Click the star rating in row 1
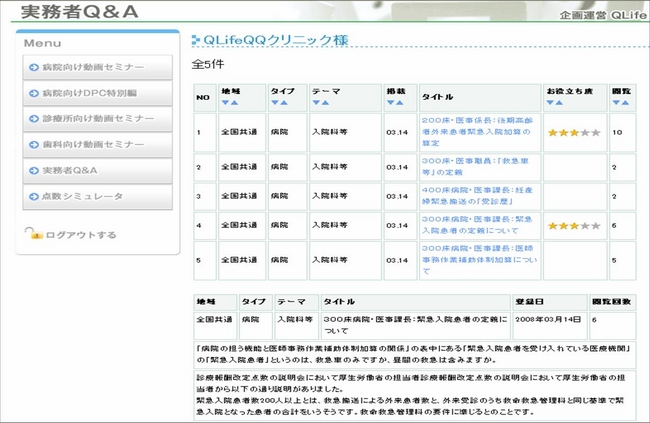This screenshot has height=423, width=650. tap(573, 132)
